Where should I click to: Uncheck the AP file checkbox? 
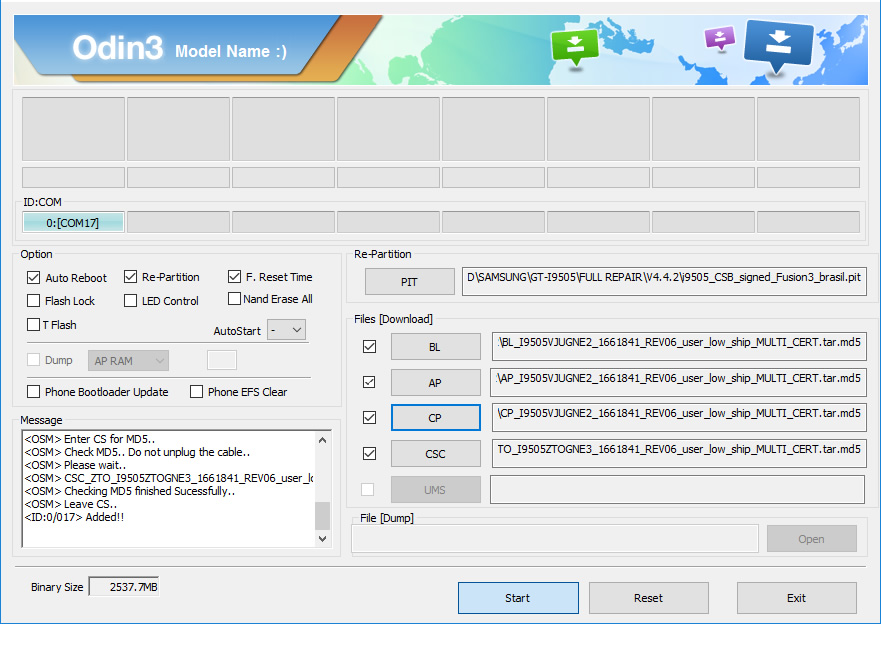(369, 382)
